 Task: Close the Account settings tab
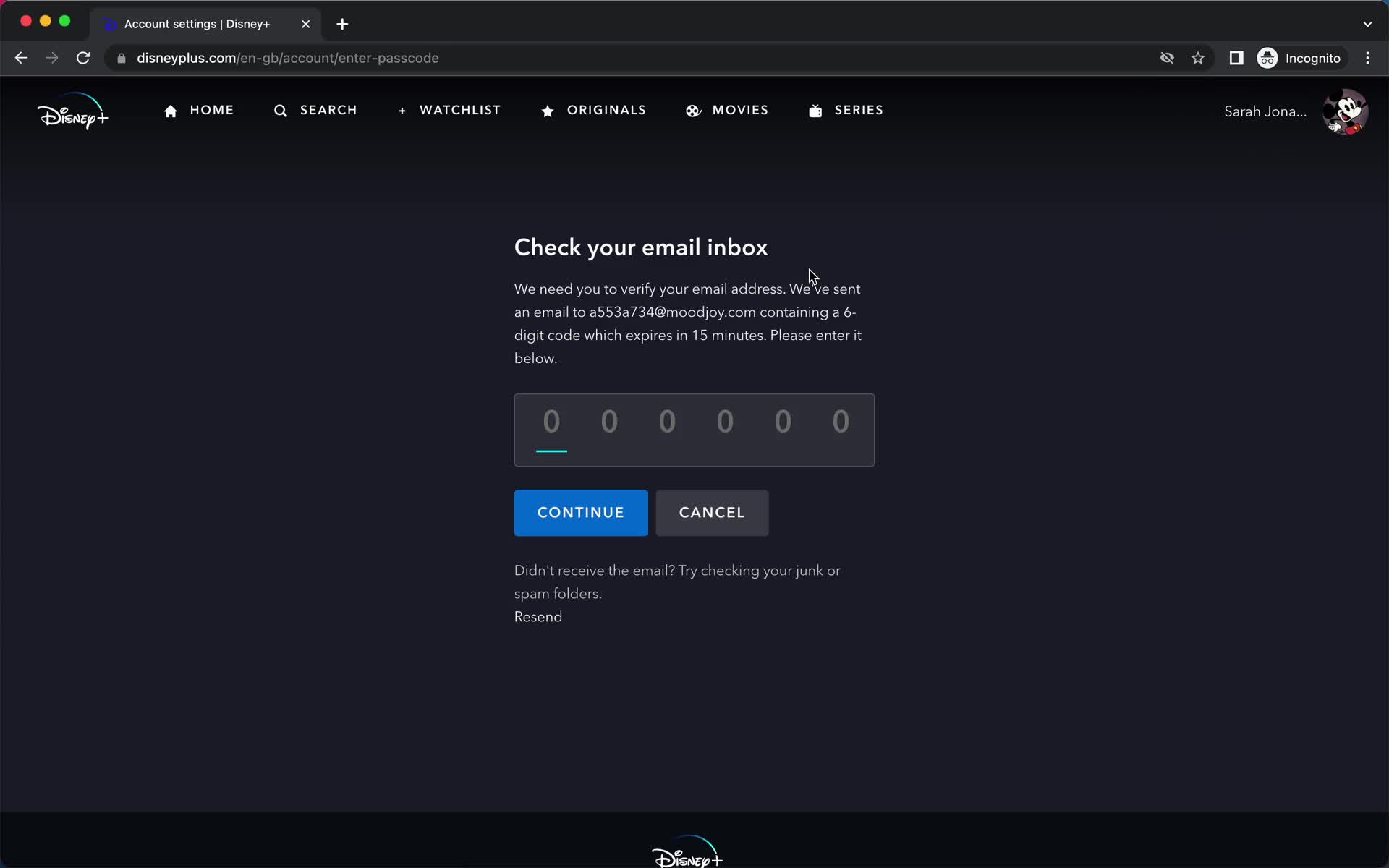click(x=305, y=24)
